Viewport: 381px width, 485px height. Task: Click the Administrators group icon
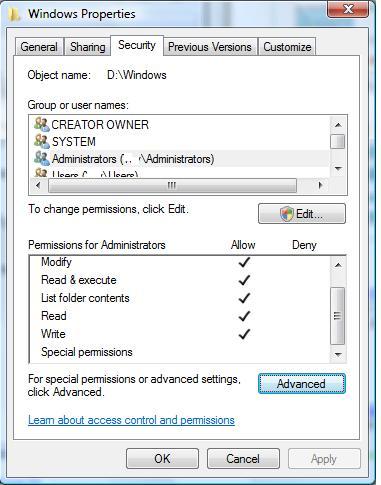coord(42,158)
